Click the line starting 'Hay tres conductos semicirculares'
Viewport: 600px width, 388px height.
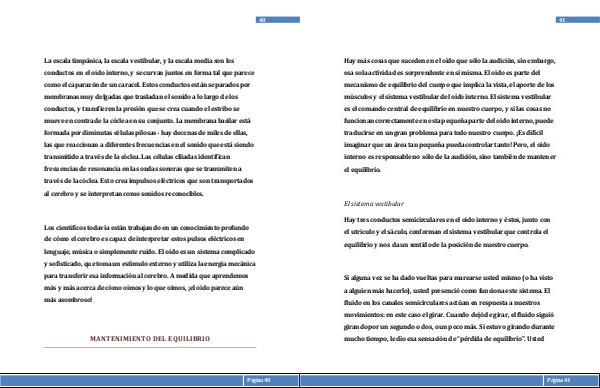(447, 220)
